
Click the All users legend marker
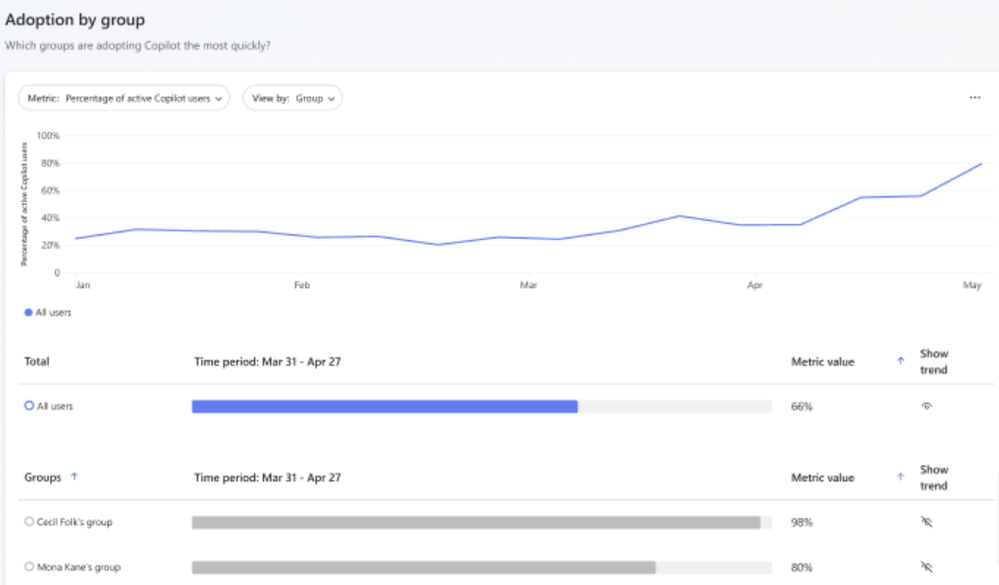coord(26,313)
